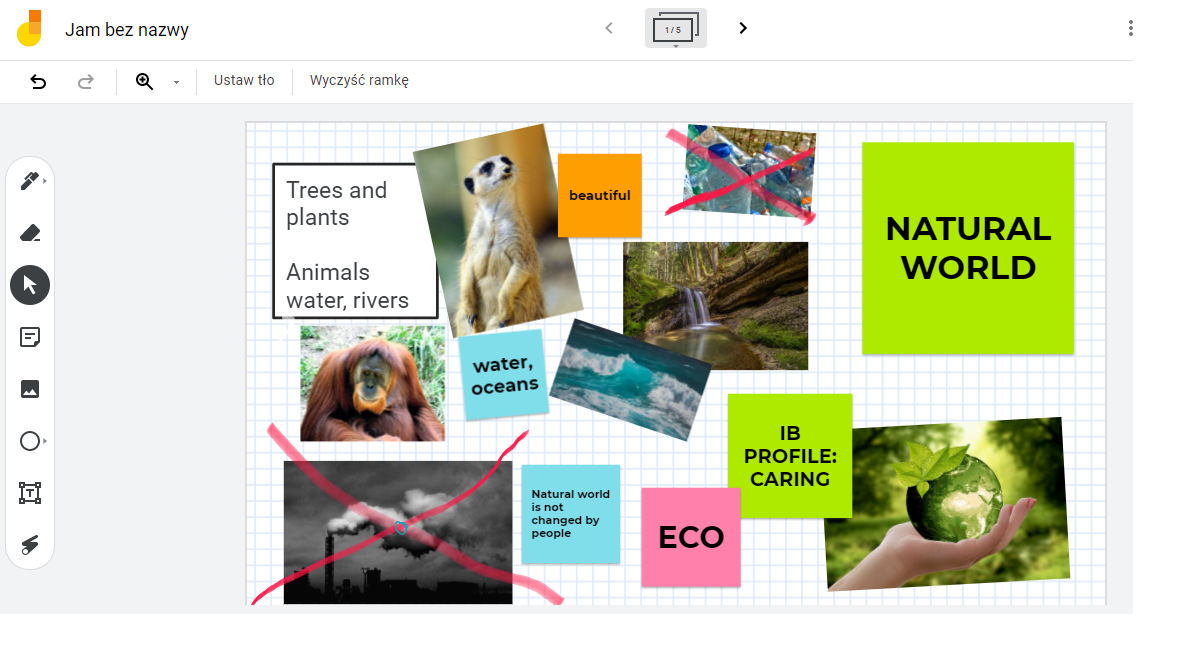Viewport: 1184px width, 666px height.
Task: Select the pink ECO sticky note
Action: (x=690, y=537)
